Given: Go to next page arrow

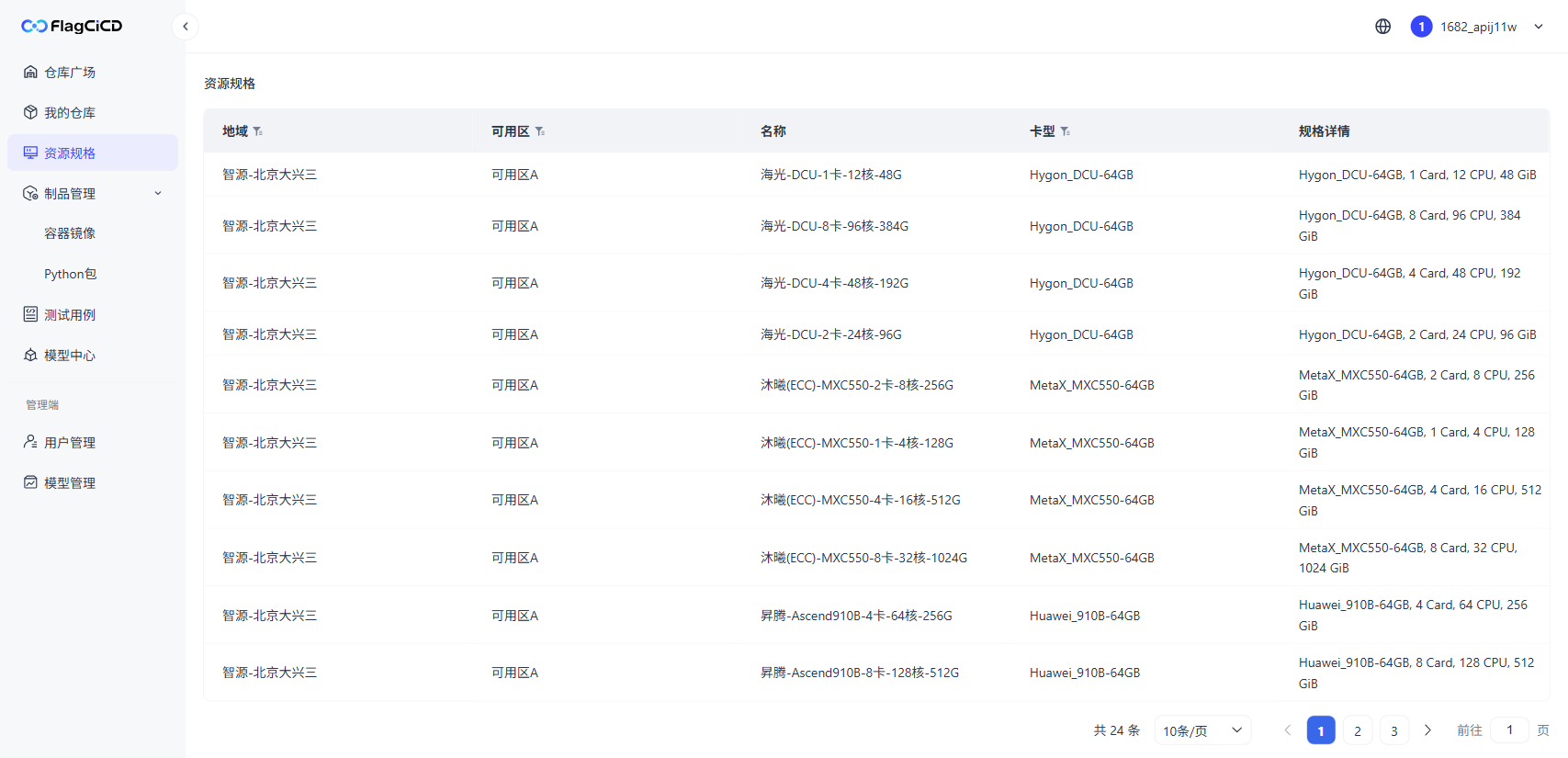Looking at the screenshot, I should click(1427, 730).
